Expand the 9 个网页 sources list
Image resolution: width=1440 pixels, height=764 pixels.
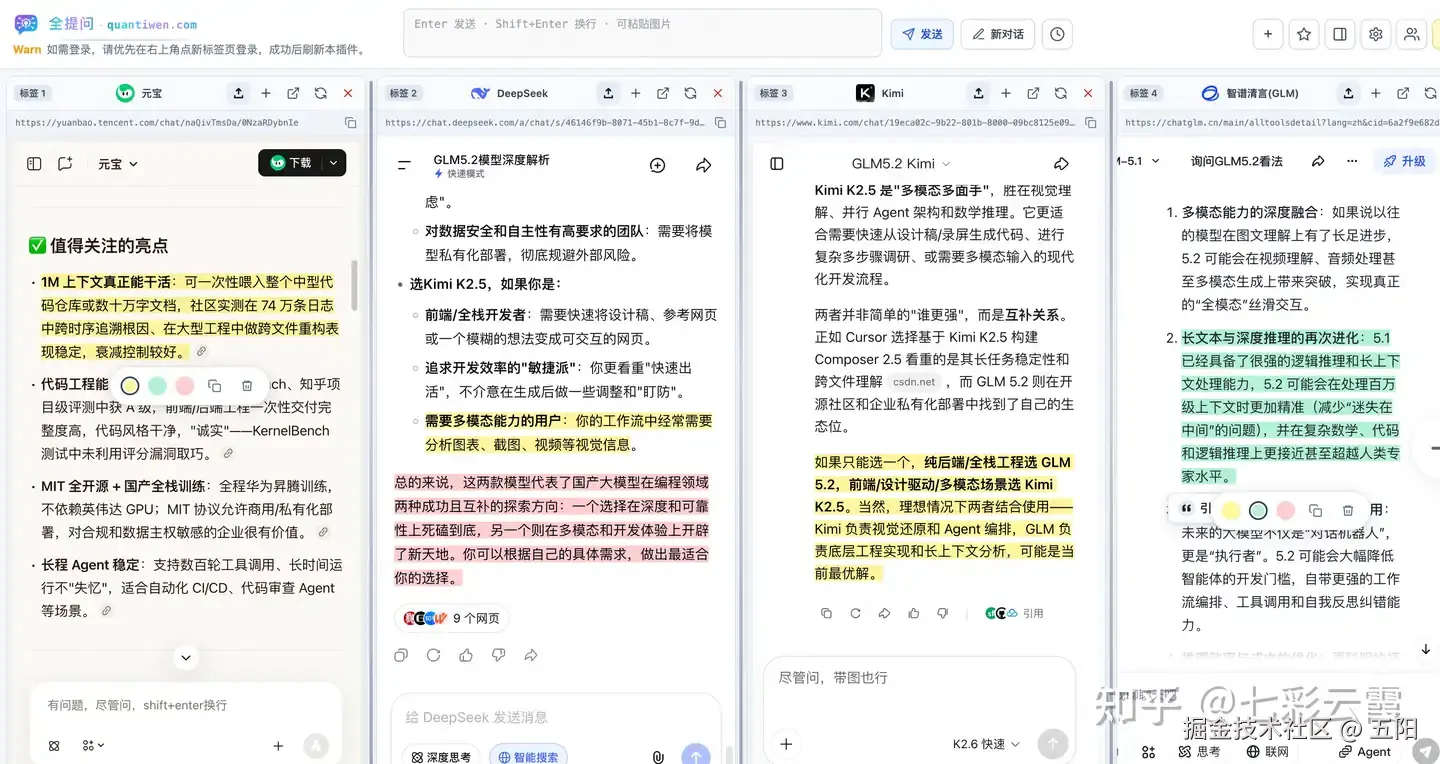pyautogui.click(x=454, y=618)
